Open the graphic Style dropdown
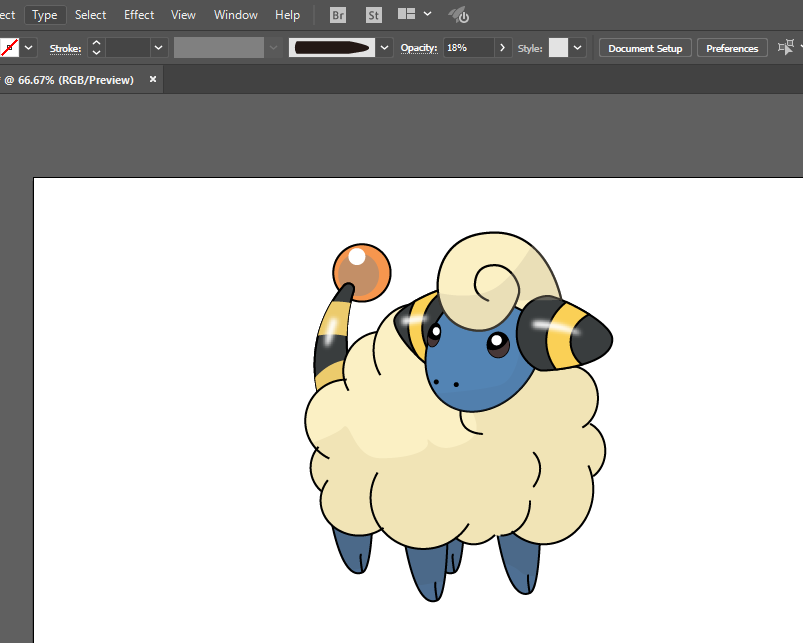Viewport: 803px width, 643px height. 578,48
